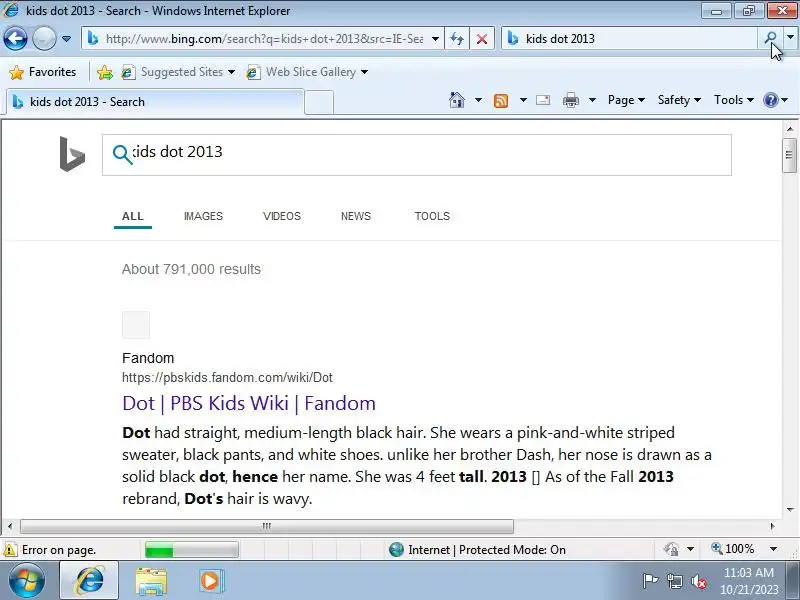This screenshot has width=800, height=600.
Task: Open Windows Explorer from taskbar
Action: point(151,581)
